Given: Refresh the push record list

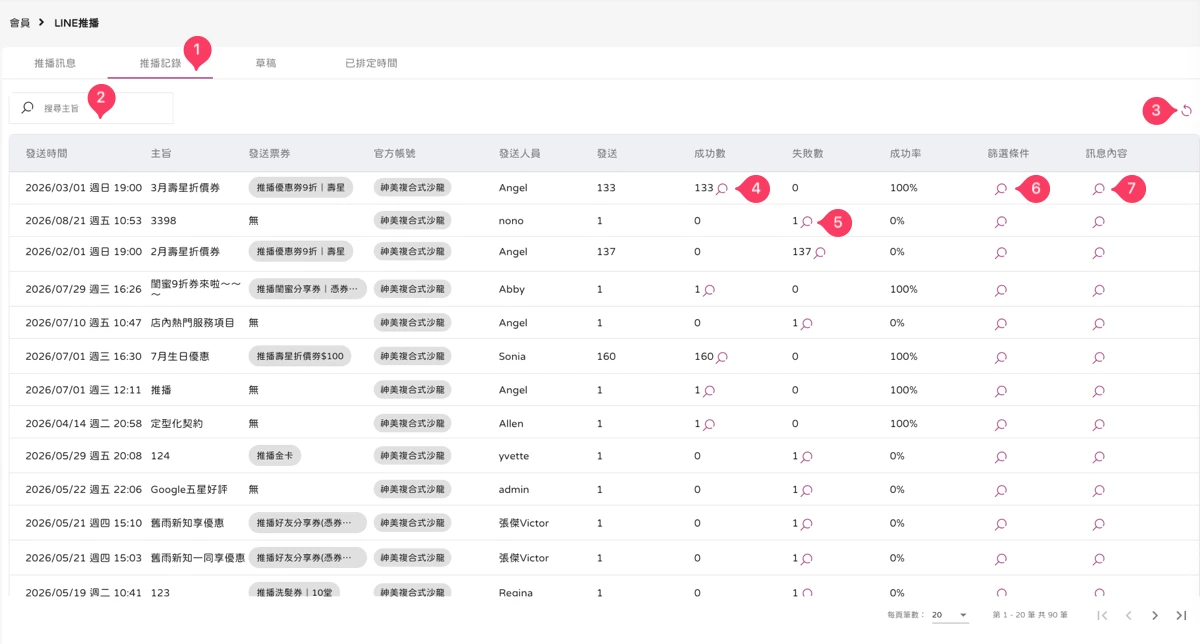Looking at the screenshot, I should [1187, 111].
